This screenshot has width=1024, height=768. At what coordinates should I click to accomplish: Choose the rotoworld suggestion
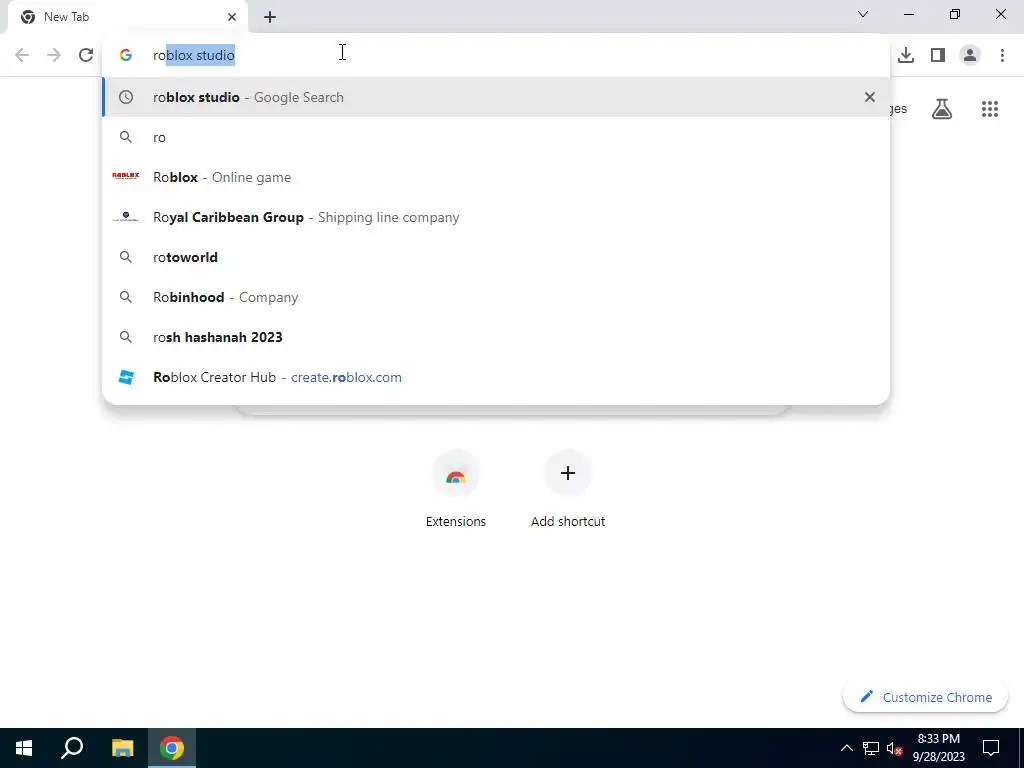(x=496, y=257)
